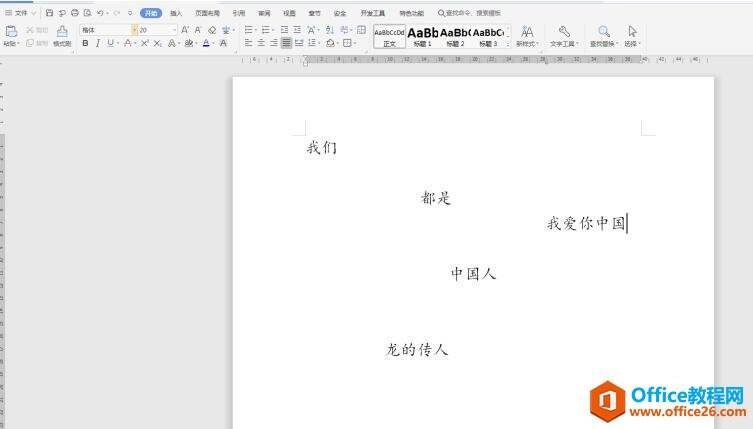This screenshot has width=753, height=429.
Task: Clear formatting with the eraser icon
Action: coord(212,30)
